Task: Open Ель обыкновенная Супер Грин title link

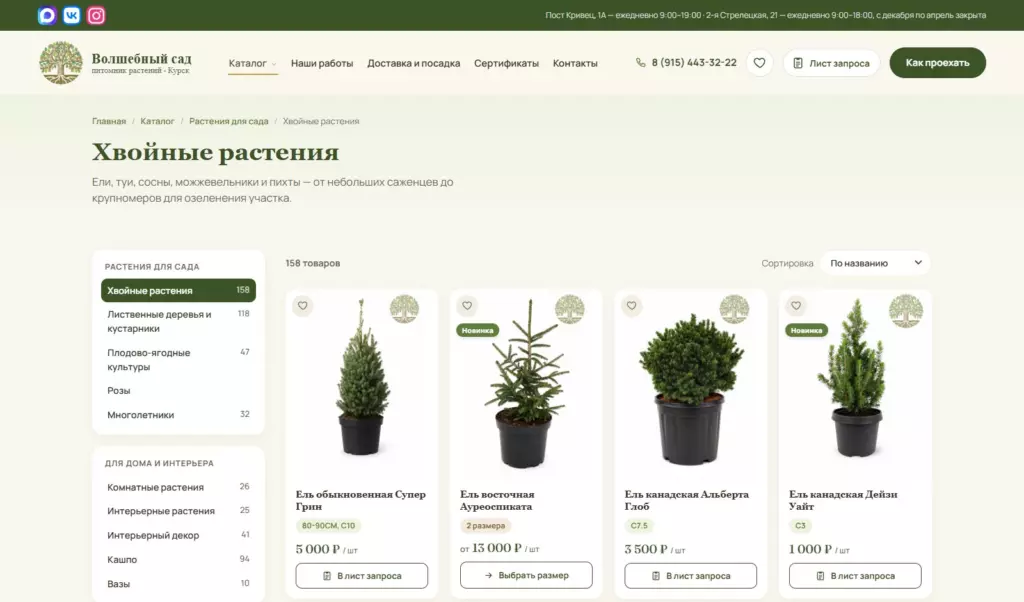Action: 360,500
